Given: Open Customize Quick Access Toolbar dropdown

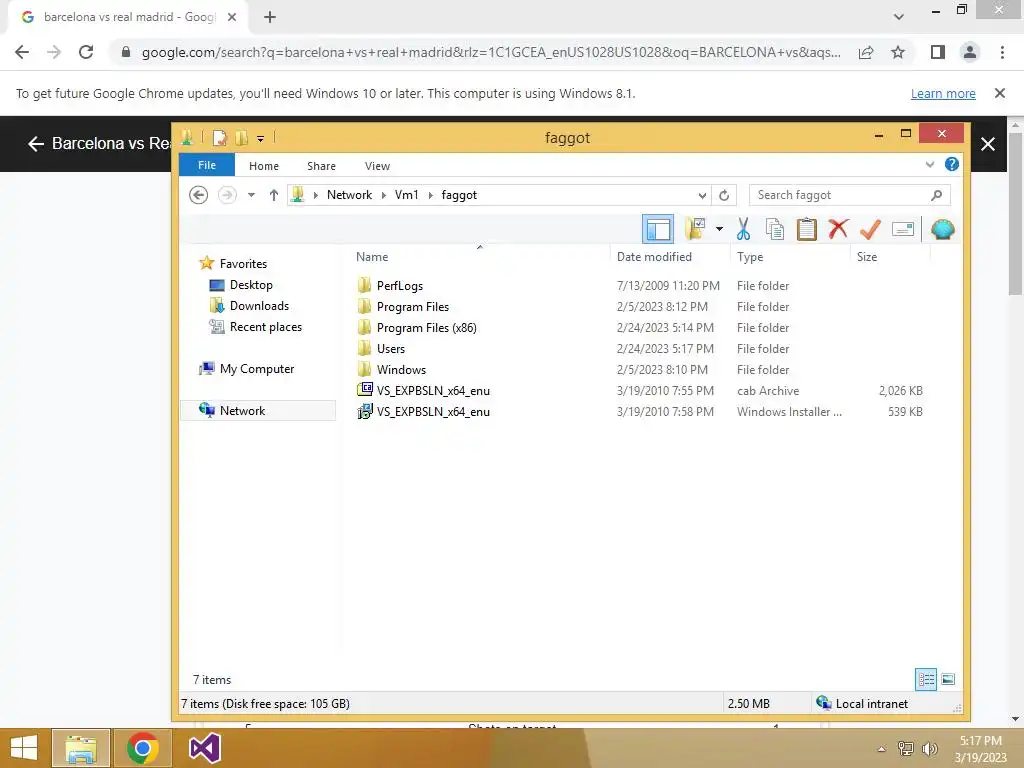Looking at the screenshot, I should (x=261, y=138).
